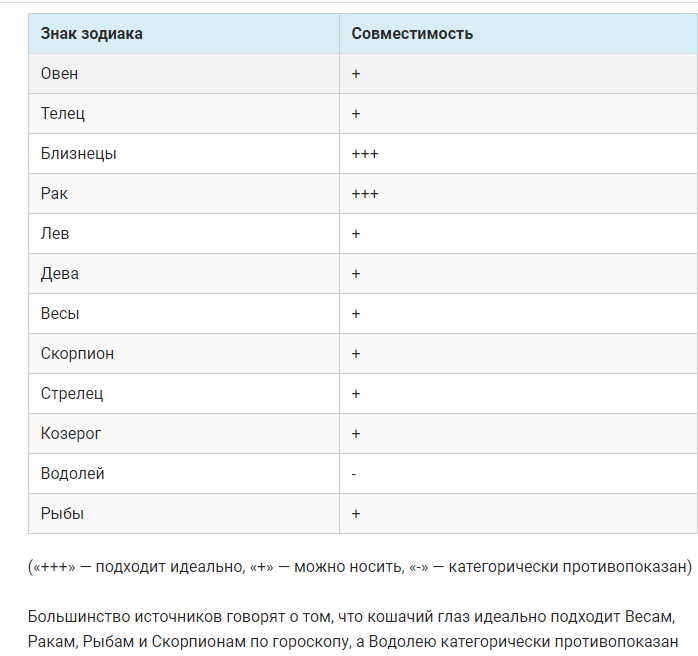Click the 'Рак' zodiac cell
Screen dimensions: 698x656
coord(55,194)
